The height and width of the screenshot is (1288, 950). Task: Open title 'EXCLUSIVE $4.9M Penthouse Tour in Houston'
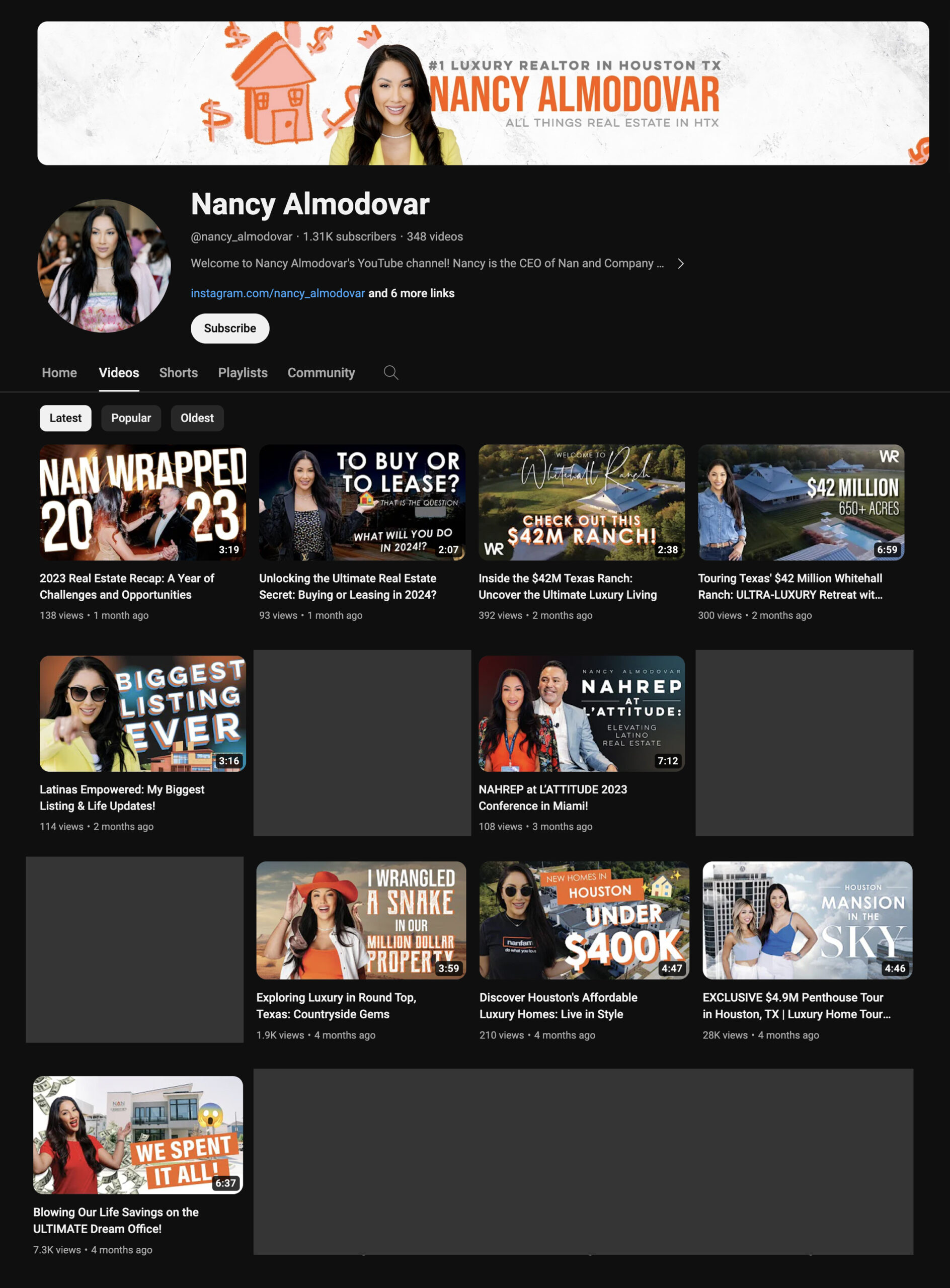coord(797,1006)
